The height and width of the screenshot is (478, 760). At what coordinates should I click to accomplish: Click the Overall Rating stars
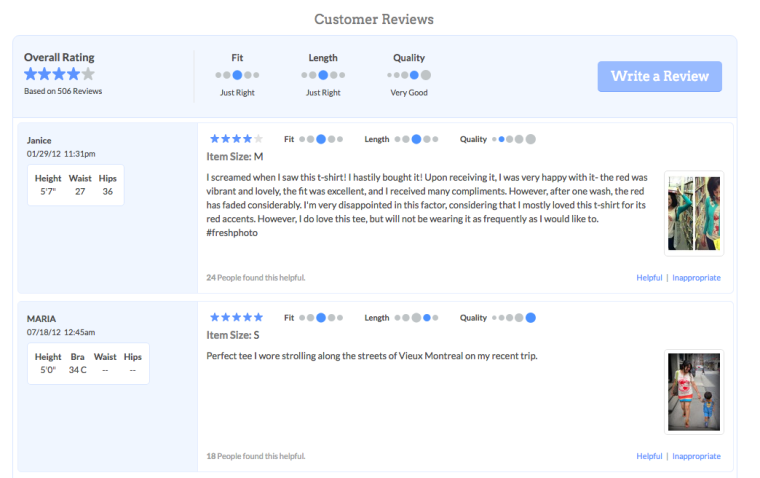point(59,74)
